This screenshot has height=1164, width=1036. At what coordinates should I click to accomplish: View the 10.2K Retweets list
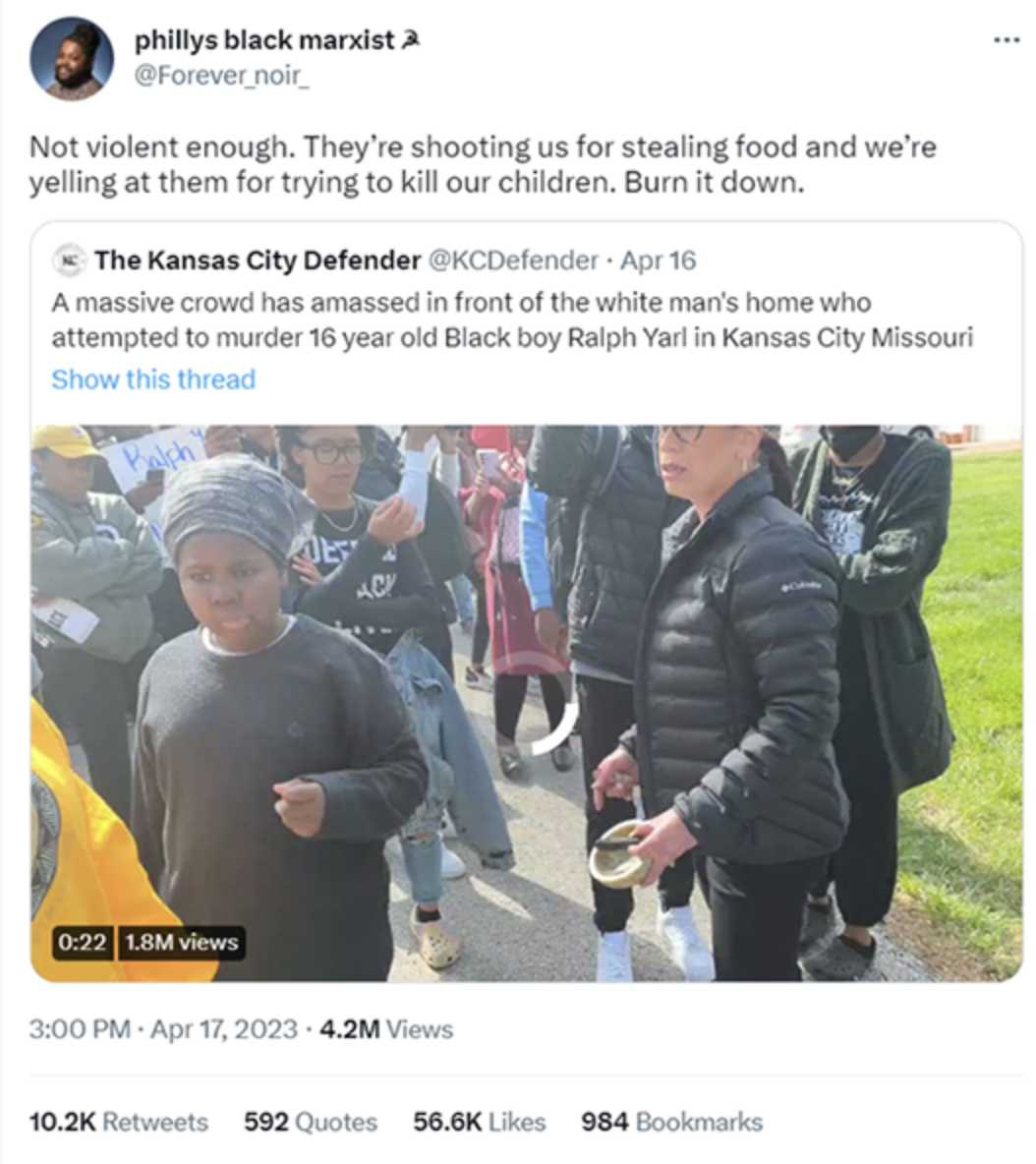pos(119,1122)
